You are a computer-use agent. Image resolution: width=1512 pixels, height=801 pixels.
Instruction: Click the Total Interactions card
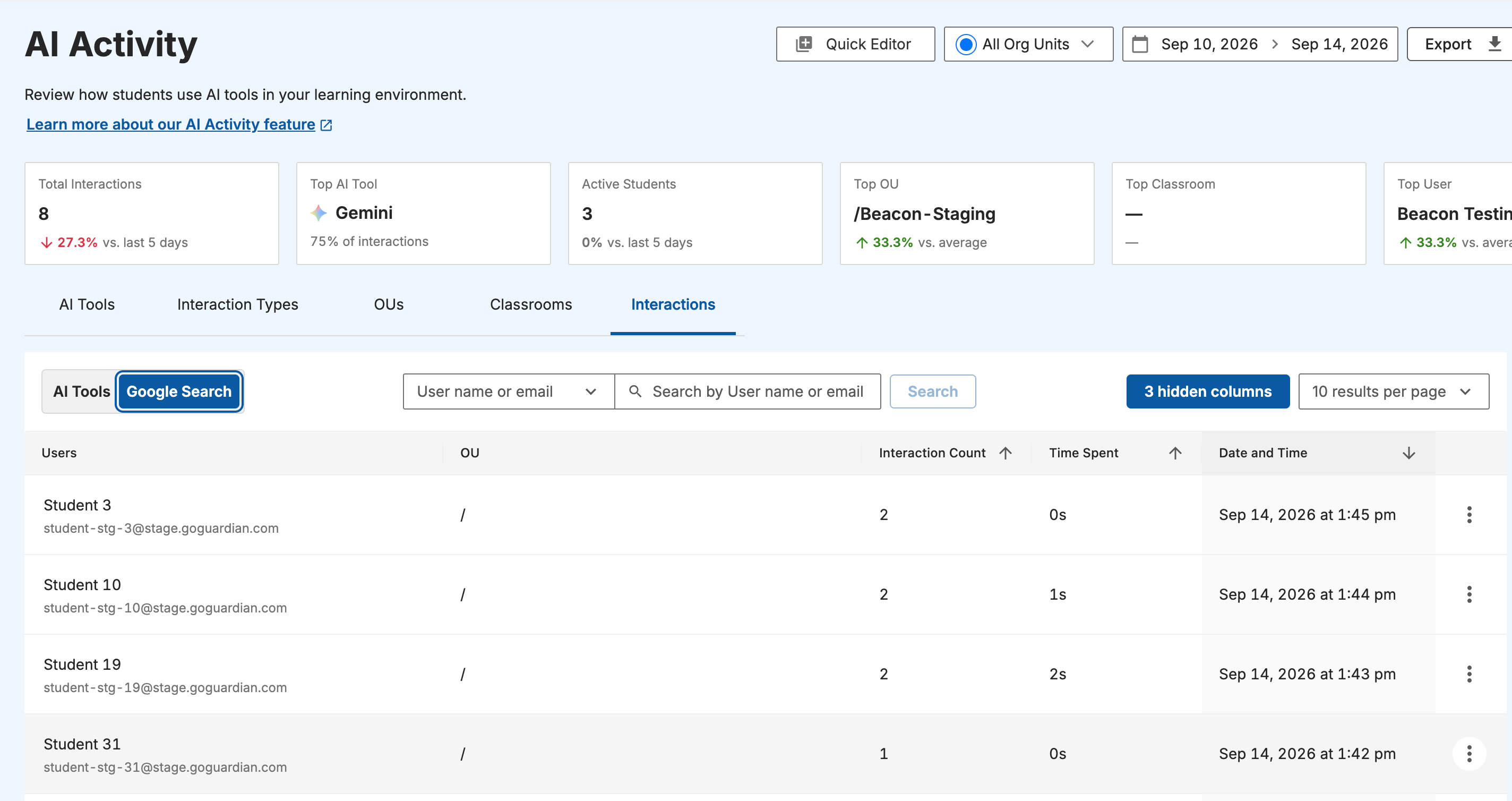pos(151,213)
